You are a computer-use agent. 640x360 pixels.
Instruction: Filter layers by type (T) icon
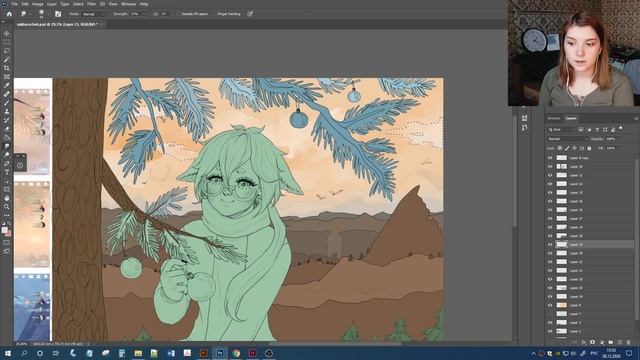click(597, 129)
